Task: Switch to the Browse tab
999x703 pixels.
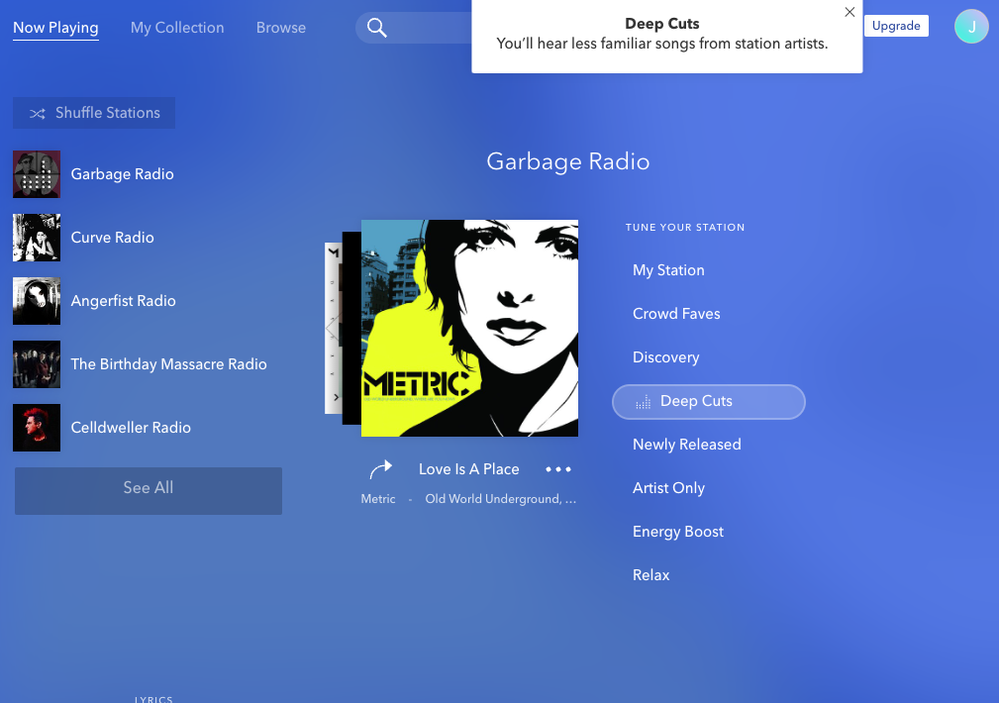Action: [x=281, y=28]
